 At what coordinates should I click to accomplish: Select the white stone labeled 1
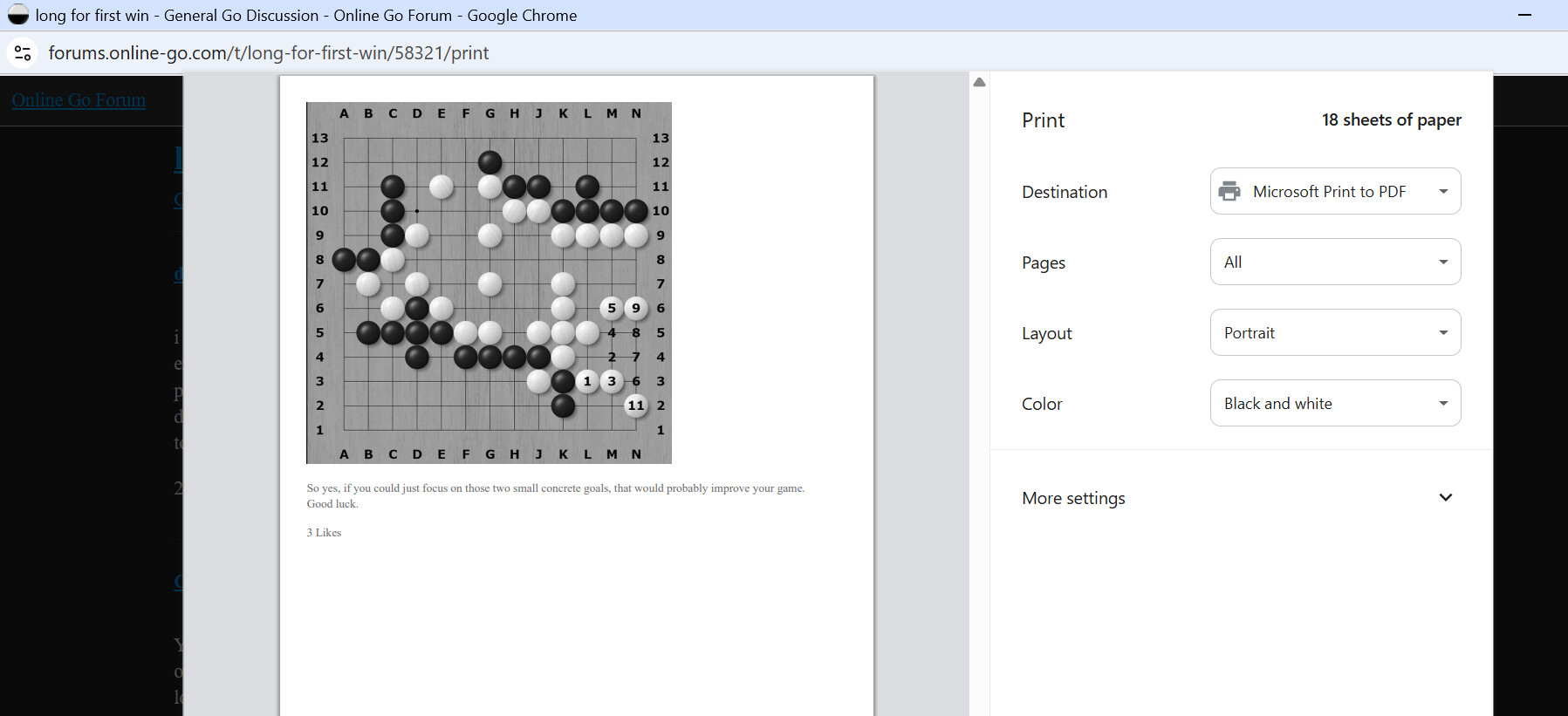[587, 381]
